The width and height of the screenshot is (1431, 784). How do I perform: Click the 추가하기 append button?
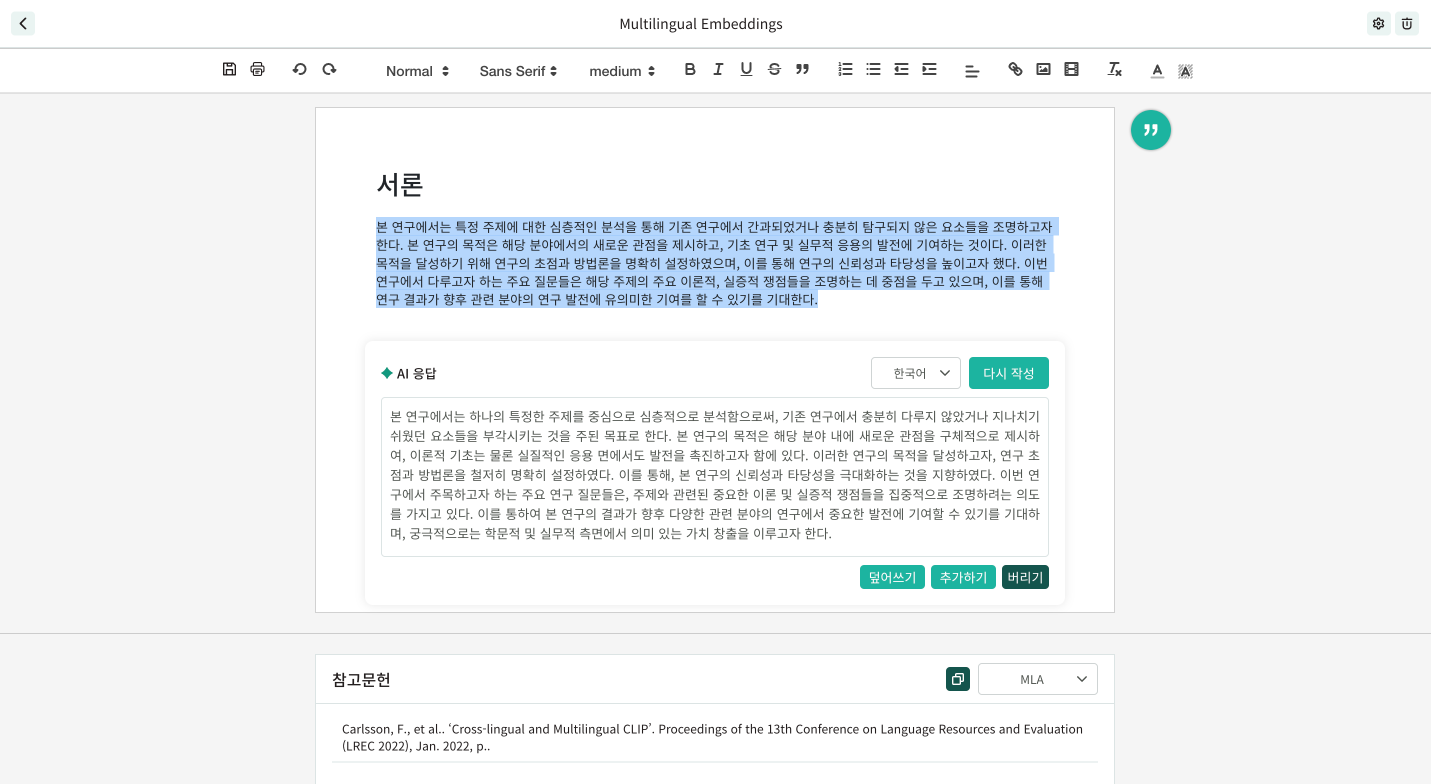tap(963, 577)
